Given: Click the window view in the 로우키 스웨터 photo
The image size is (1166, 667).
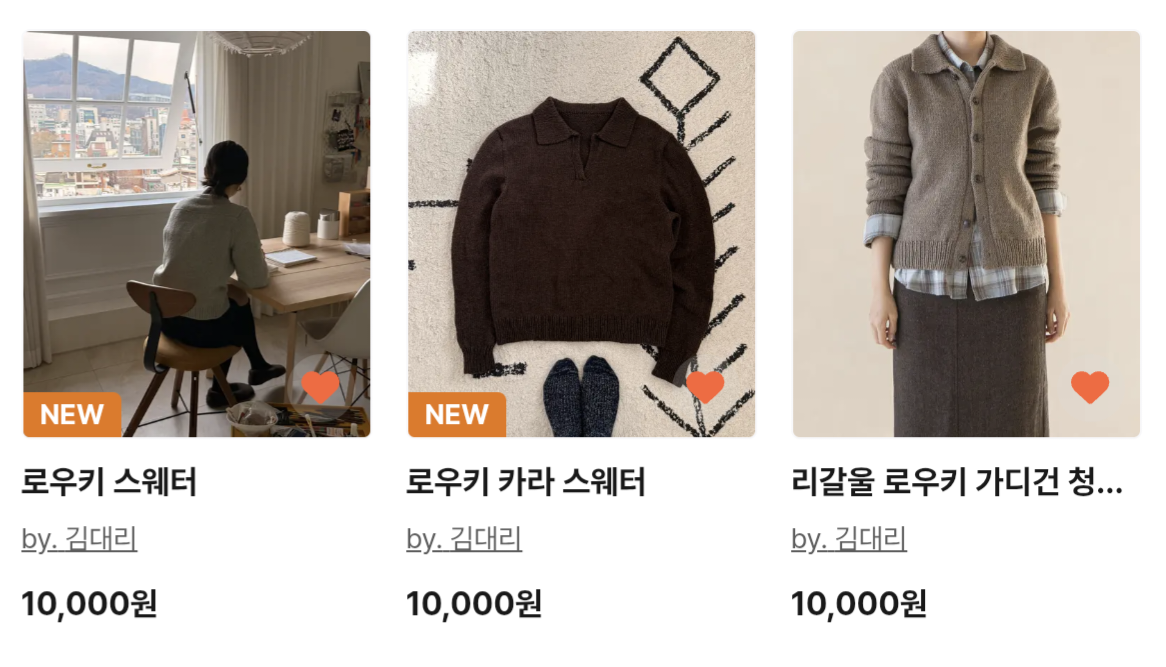Looking at the screenshot, I should click(112, 119).
